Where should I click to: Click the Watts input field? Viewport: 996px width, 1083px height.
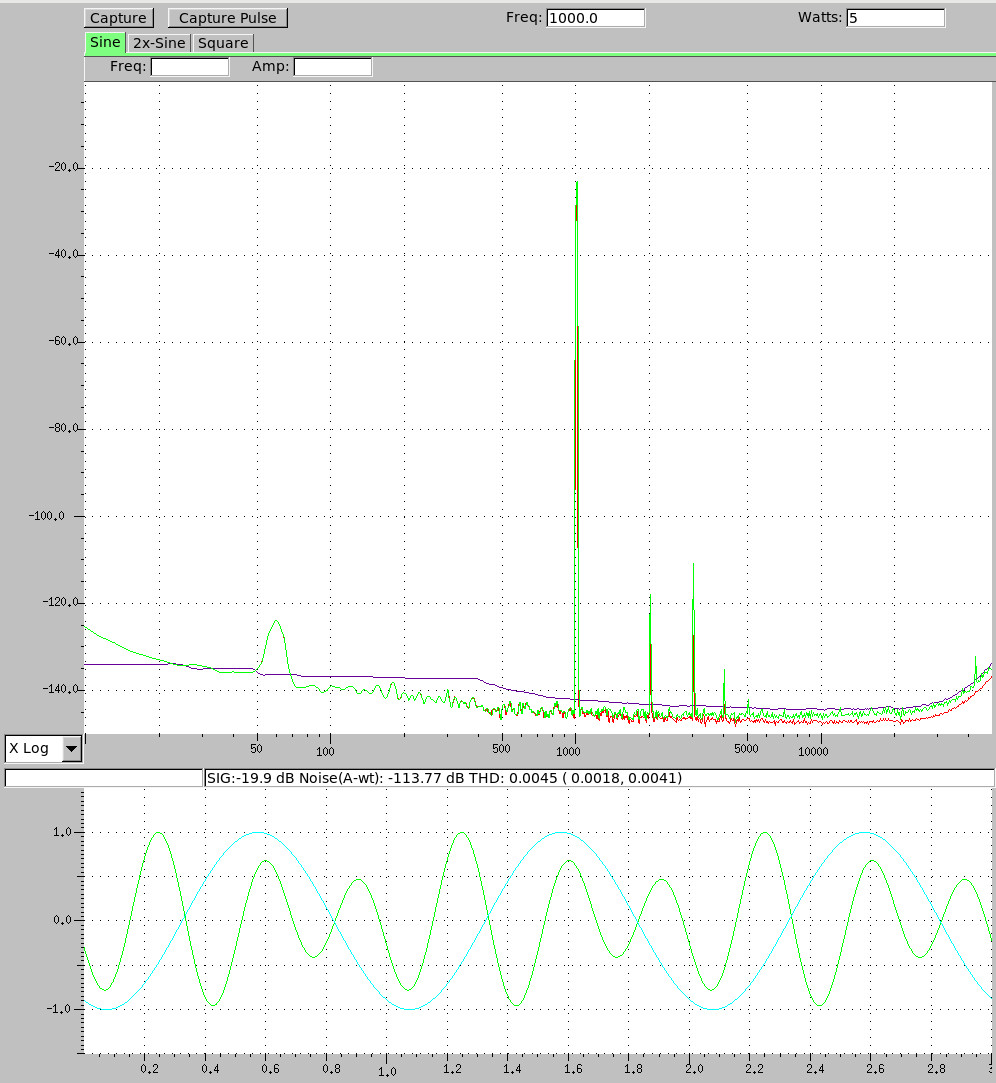point(895,18)
